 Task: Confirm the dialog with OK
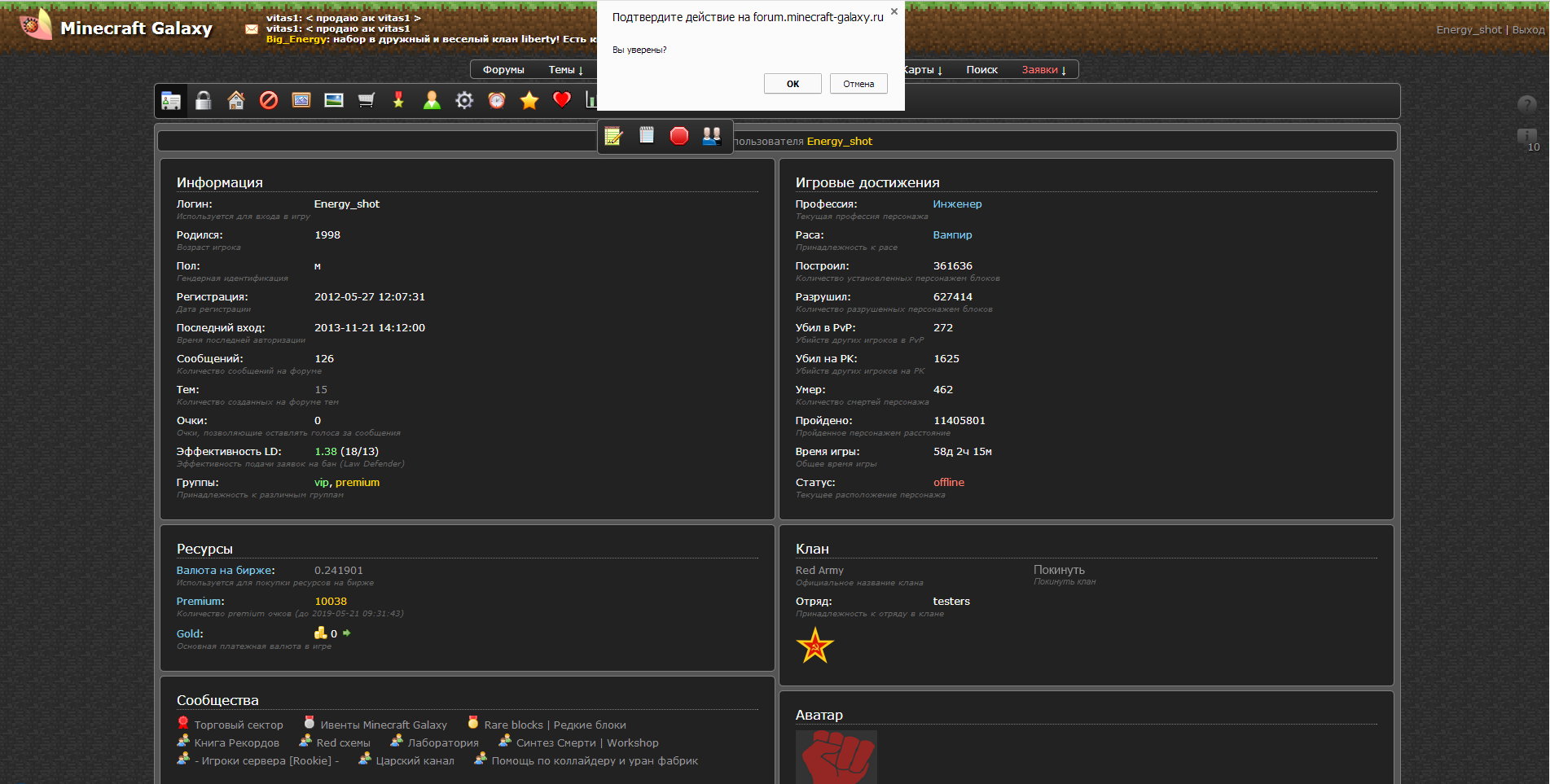click(793, 84)
